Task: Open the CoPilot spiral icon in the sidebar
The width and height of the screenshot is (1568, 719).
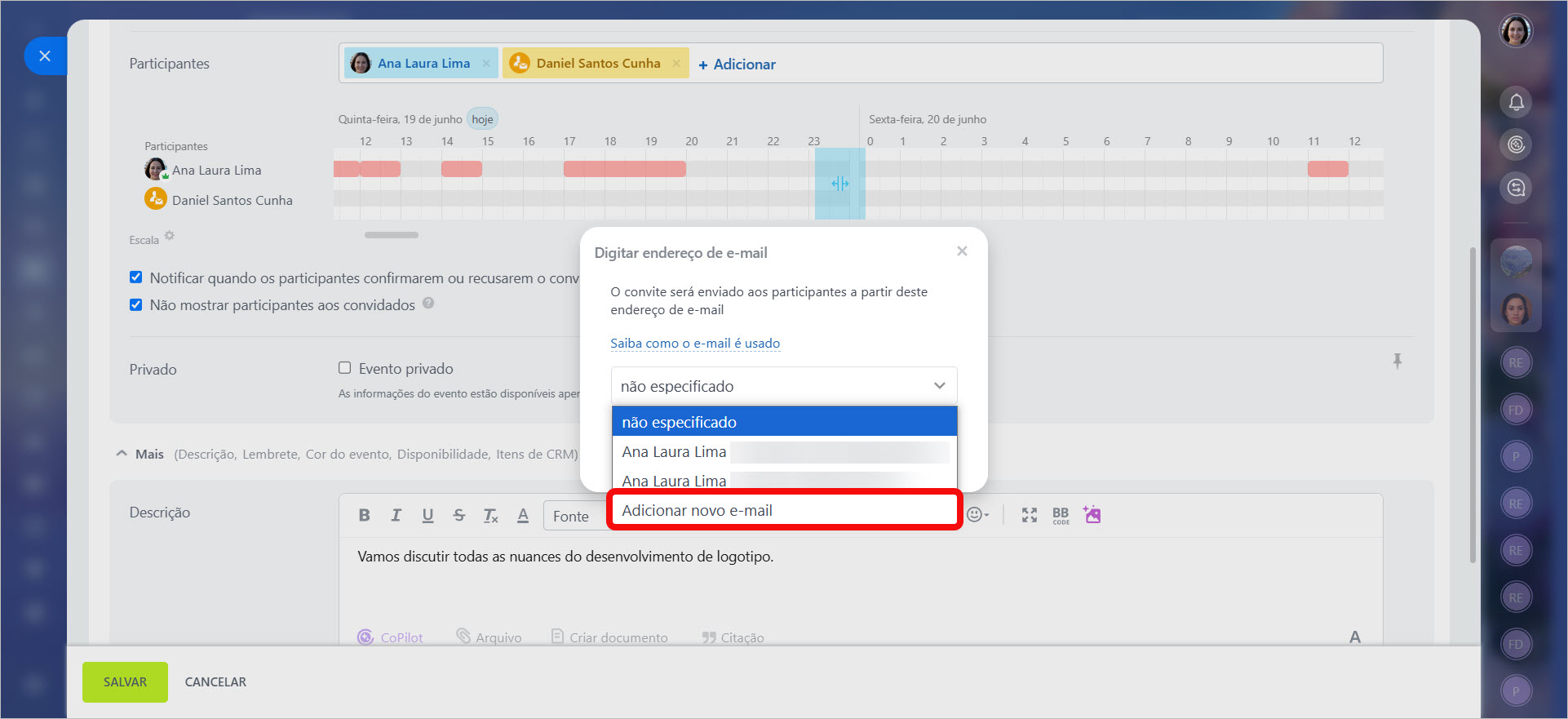Action: (x=1516, y=144)
